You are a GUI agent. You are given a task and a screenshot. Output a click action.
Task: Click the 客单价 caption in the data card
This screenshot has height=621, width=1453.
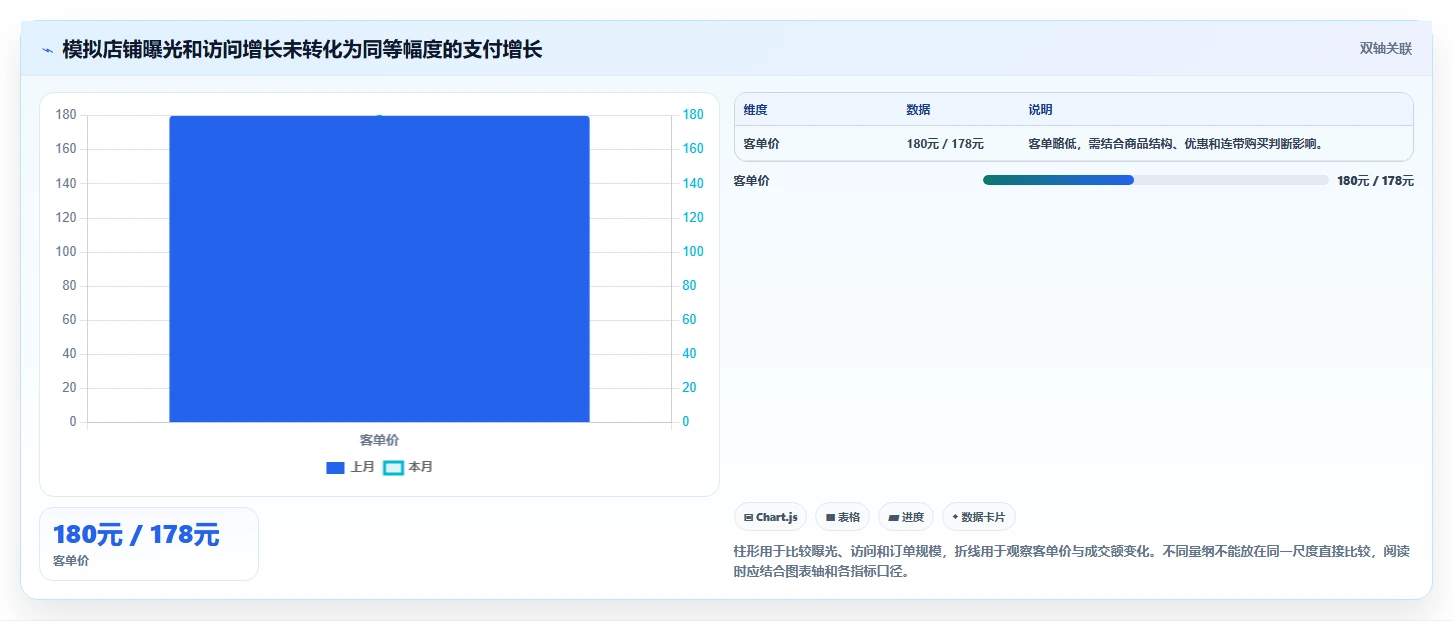(71, 561)
